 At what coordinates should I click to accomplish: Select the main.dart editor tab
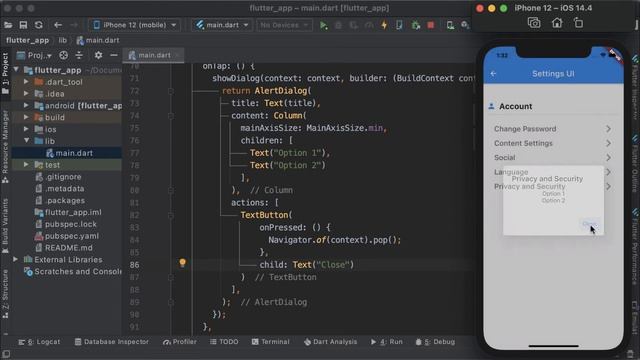[153, 55]
